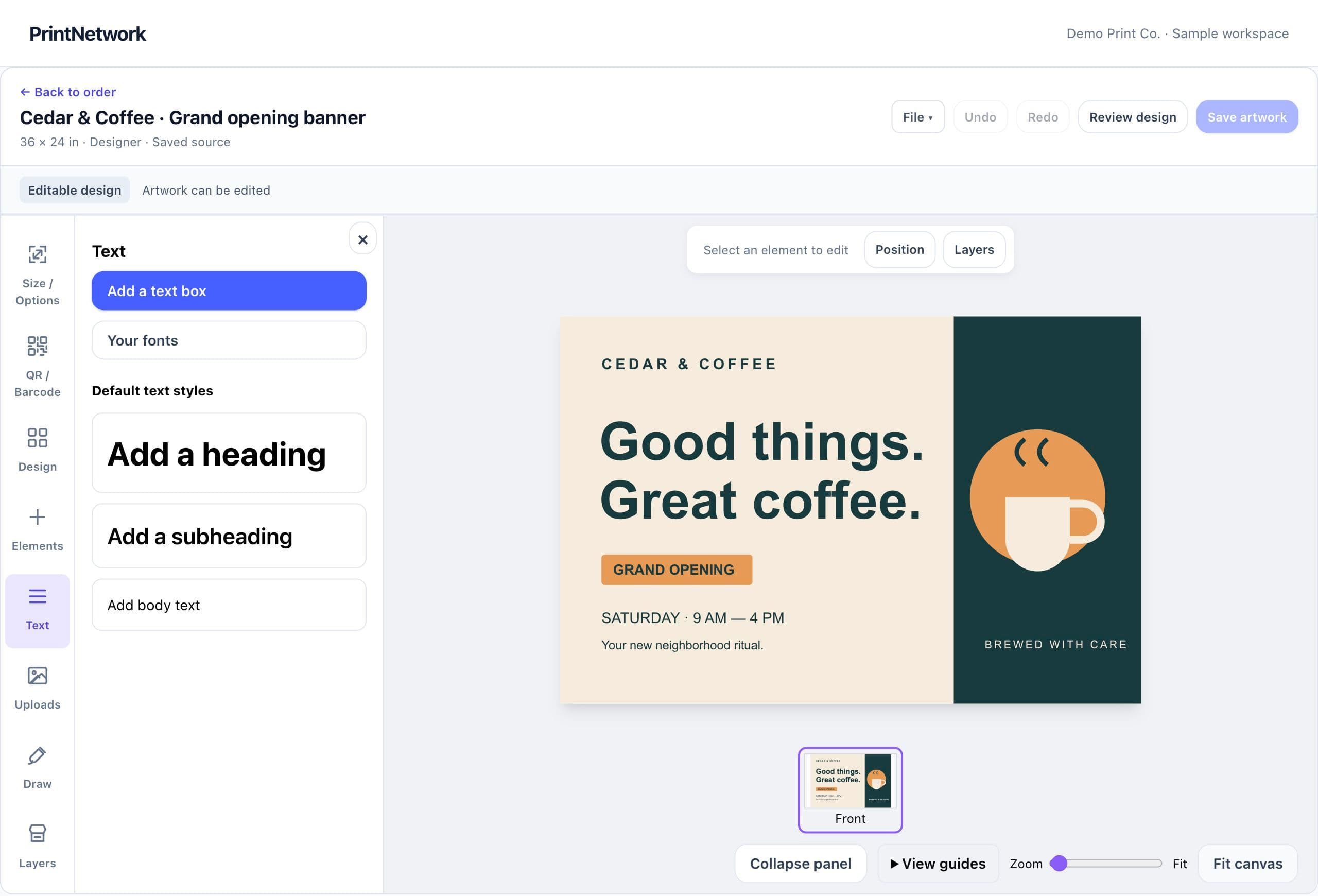The image size is (1318, 896).
Task: Select the GRAND OPENING badge on canvas
Action: pos(677,570)
